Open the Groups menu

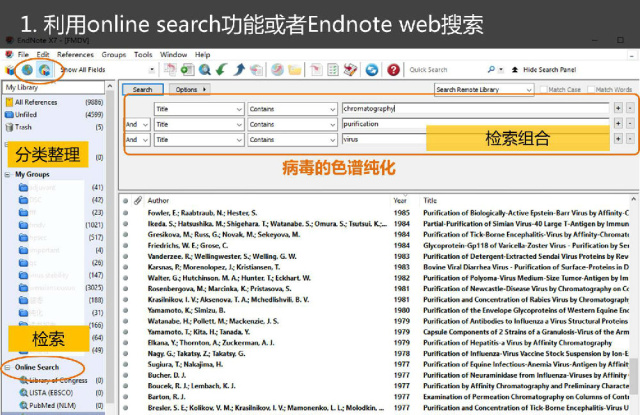(x=113, y=54)
